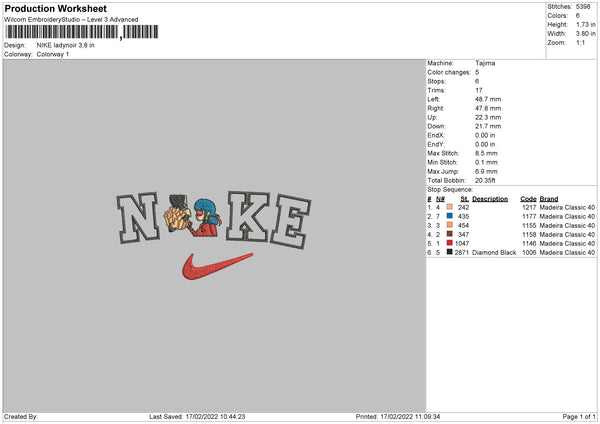Click the Stop Sequence heading
600x424 pixels.
coord(450,190)
